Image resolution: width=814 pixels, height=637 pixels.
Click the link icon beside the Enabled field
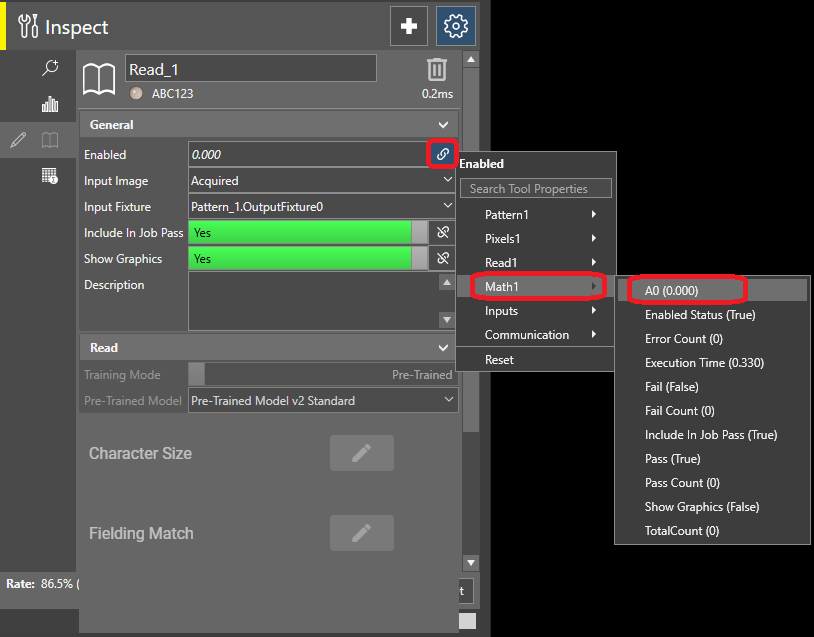(442, 155)
